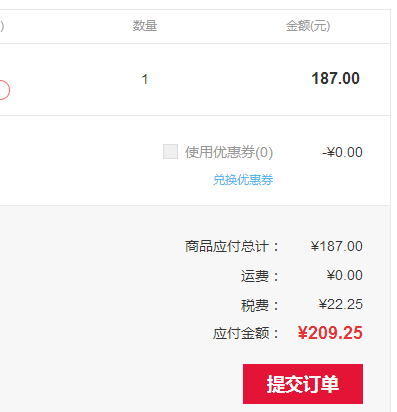Click the shipping fee value ¥0.00

[x=344, y=275]
